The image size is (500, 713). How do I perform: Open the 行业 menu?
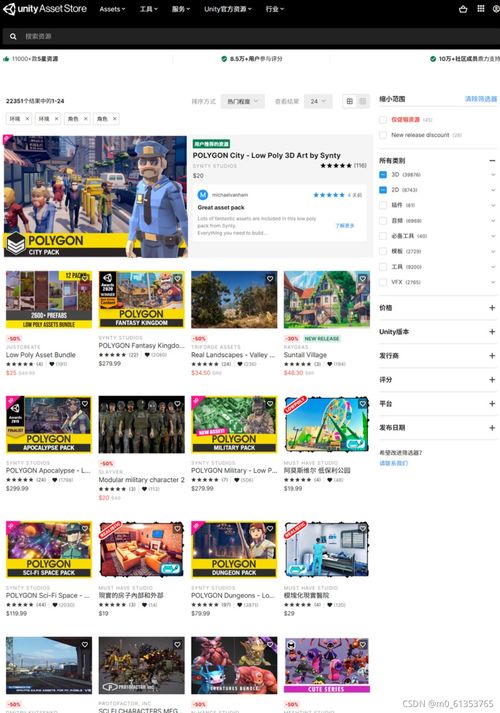coord(275,9)
